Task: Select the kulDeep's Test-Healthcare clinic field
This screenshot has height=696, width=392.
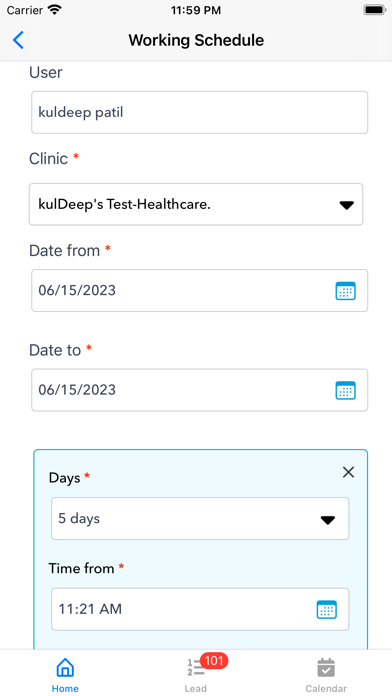Action: point(196,204)
